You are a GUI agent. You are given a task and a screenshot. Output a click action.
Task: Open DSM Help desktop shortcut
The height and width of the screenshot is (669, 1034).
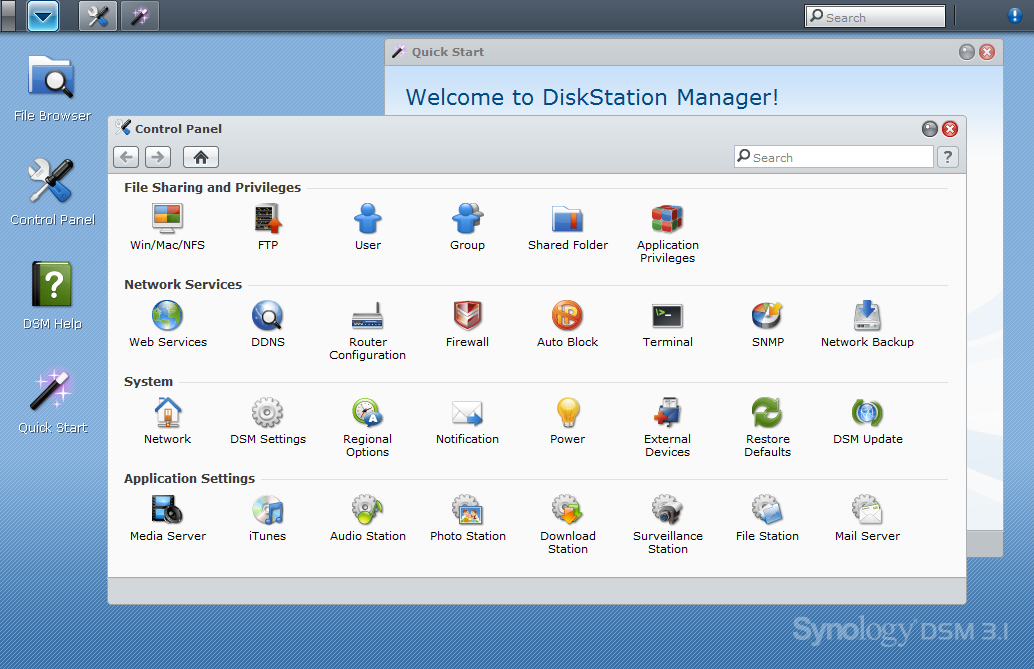pos(52,296)
